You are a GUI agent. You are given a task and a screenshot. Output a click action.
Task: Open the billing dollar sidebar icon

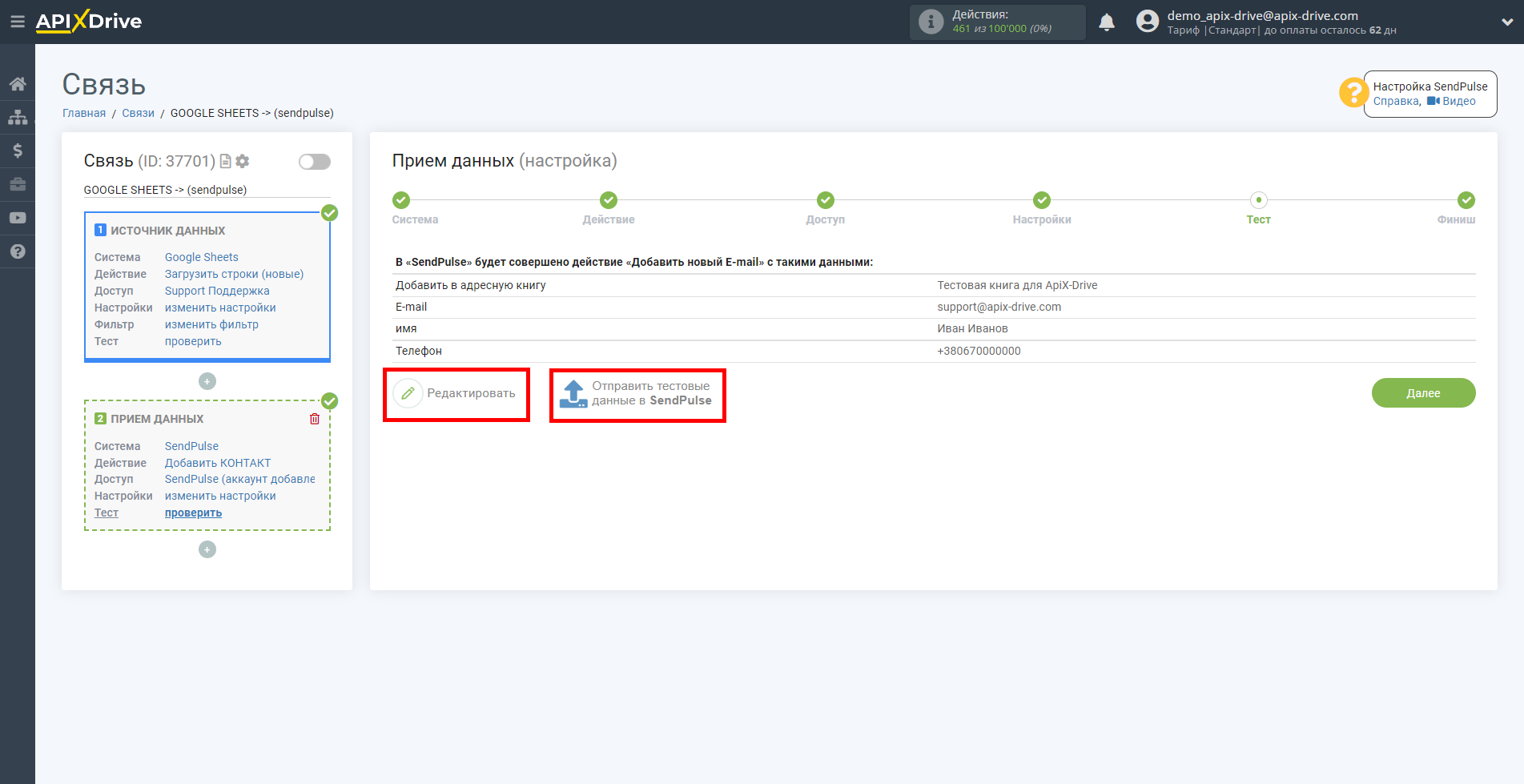click(x=18, y=151)
